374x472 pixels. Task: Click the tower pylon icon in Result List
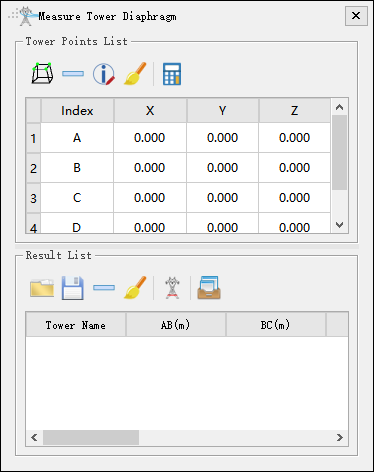tap(172, 288)
